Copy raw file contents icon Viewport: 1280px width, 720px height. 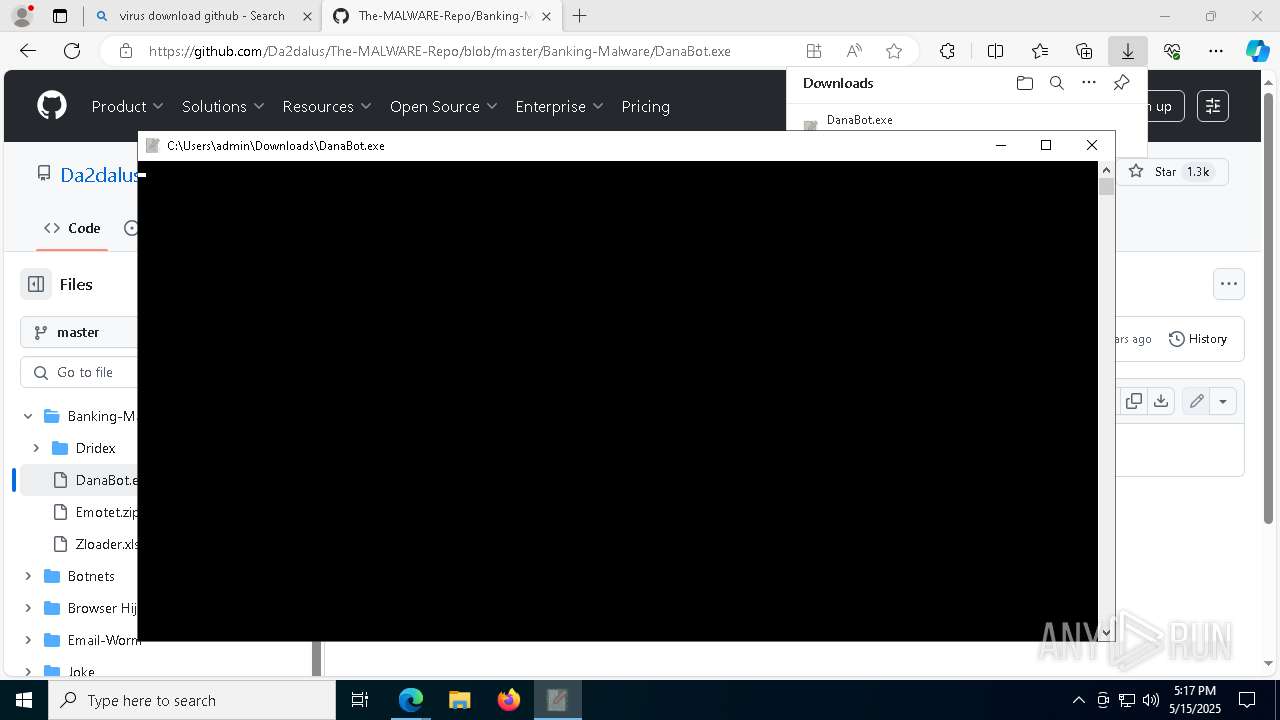click(1134, 401)
